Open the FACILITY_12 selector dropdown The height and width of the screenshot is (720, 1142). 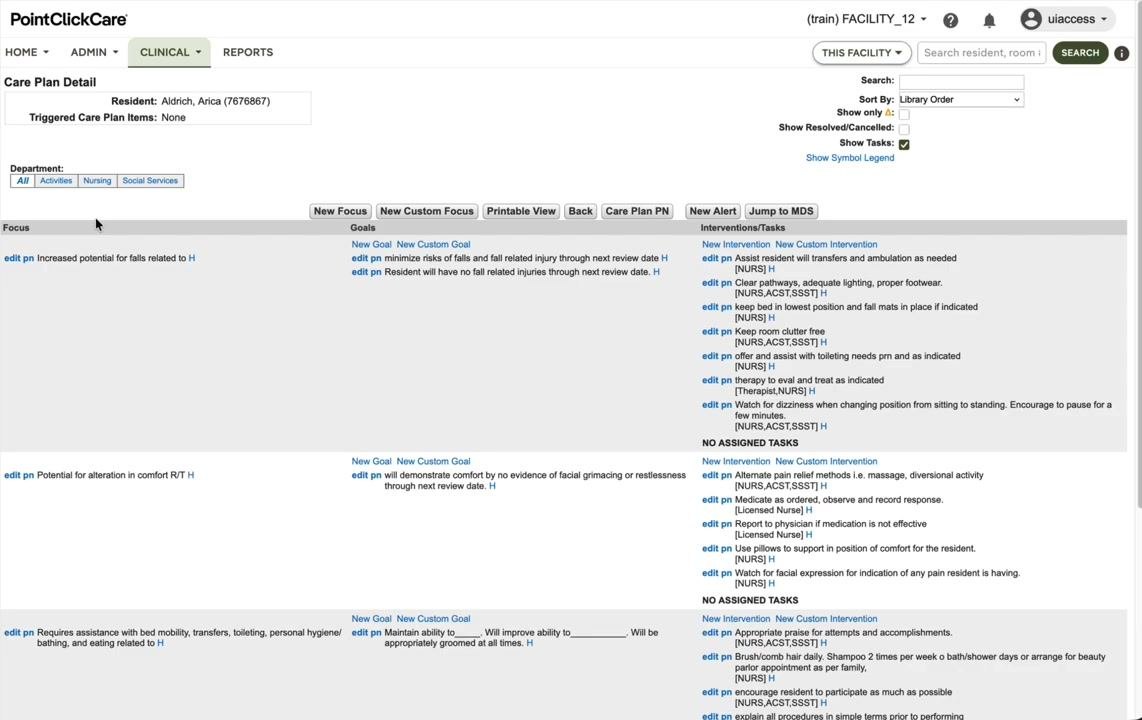click(x=867, y=19)
